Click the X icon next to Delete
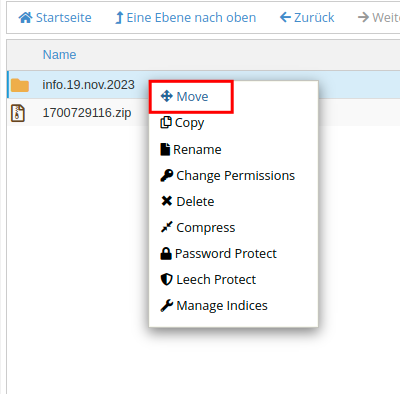The height and width of the screenshot is (394, 400). pyautogui.click(x=166, y=201)
